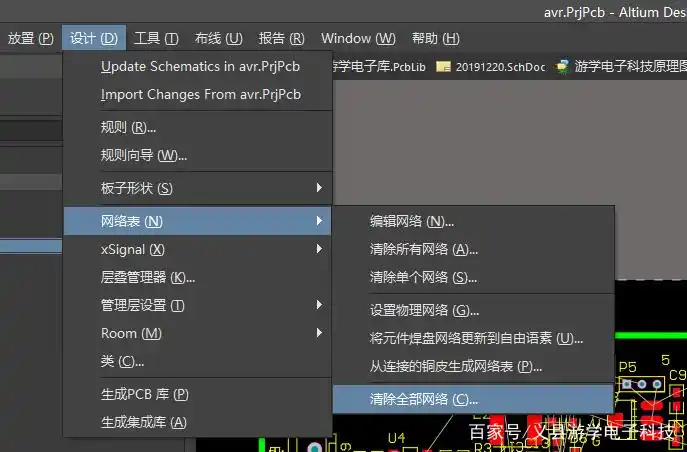Select 清除全部网络 (C) in submenu
Screen dimensions: 687x452
click(424, 399)
